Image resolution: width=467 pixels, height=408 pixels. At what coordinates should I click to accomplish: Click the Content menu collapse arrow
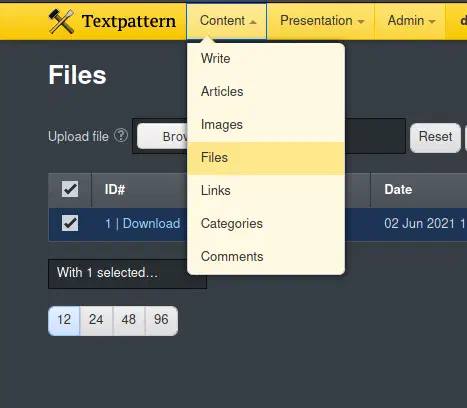[253, 22]
